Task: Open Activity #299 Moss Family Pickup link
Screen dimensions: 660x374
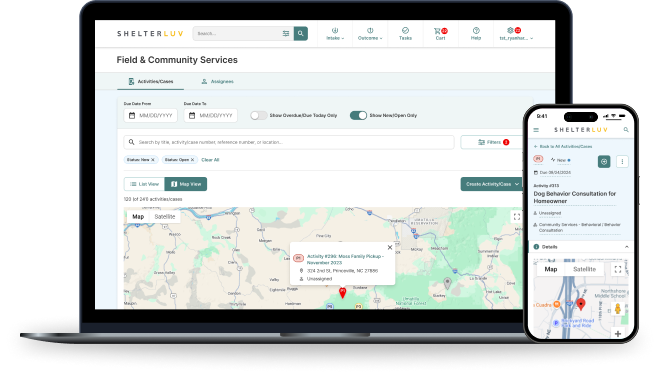Action: click(x=345, y=259)
